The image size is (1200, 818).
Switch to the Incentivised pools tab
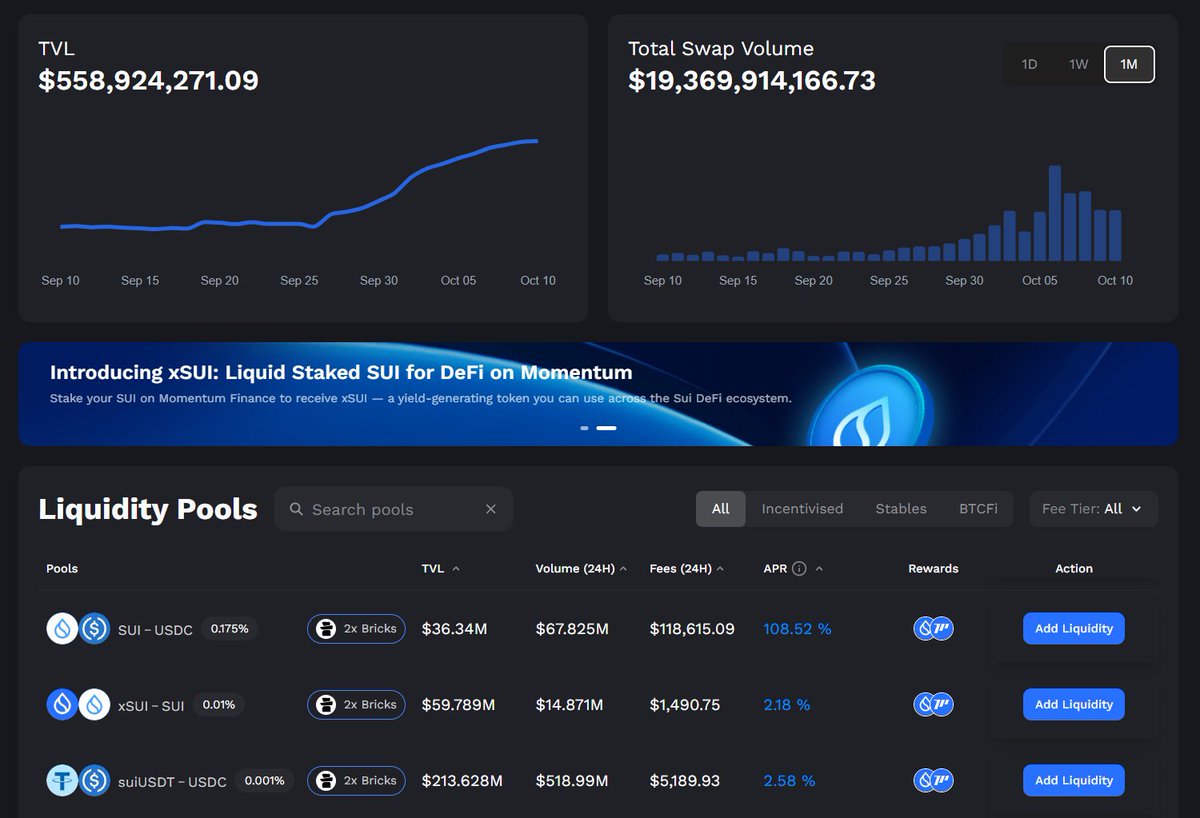(x=802, y=508)
